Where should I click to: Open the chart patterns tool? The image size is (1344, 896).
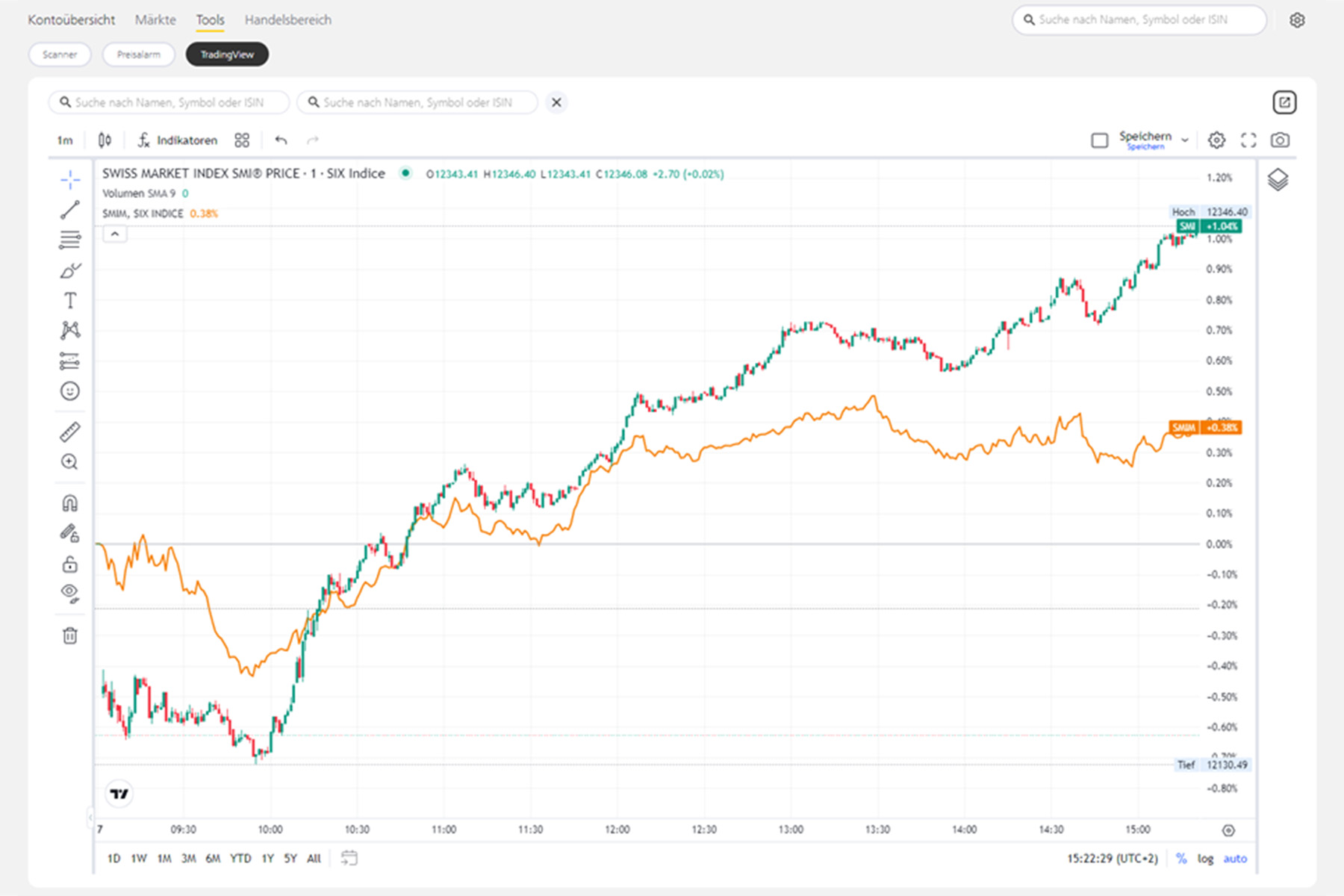pyautogui.click(x=70, y=330)
